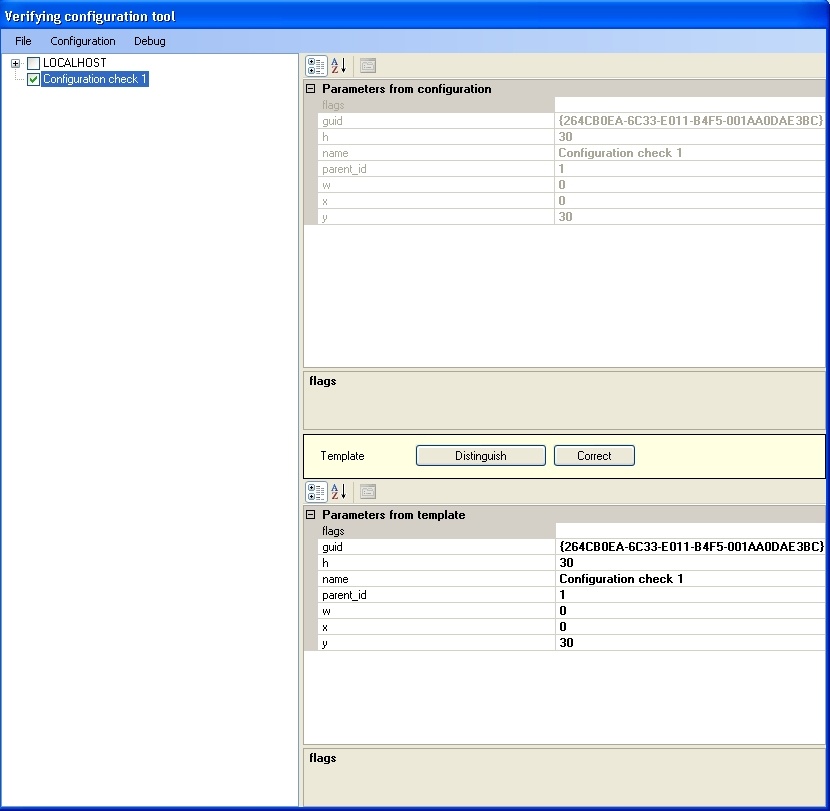Click flags value field in template parameters
This screenshot has height=811, width=830.
pos(690,531)
